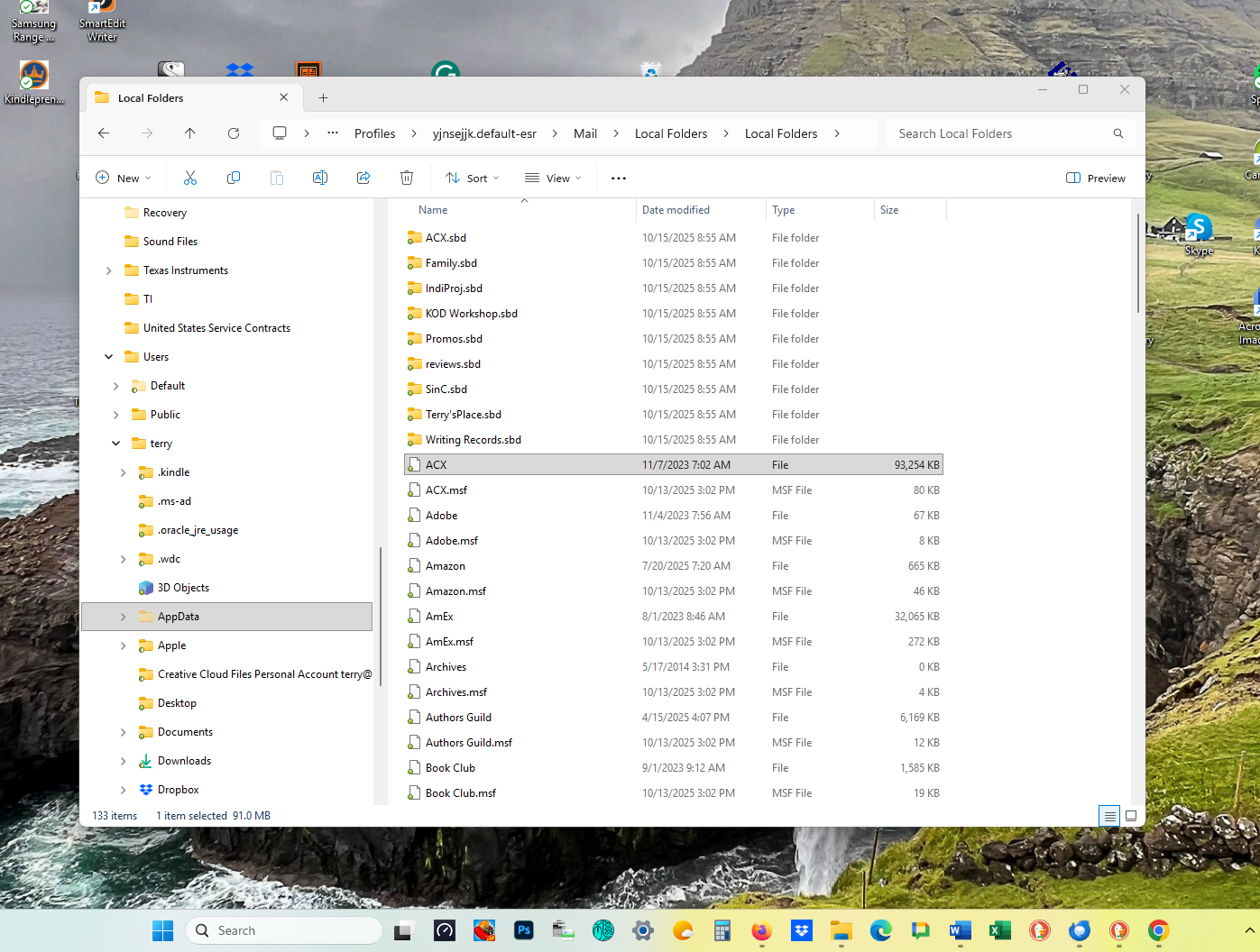Open the See more options menu
The width and height of the screenshot is (1260, 952).
pyautogui.click(x=619, y=178)
